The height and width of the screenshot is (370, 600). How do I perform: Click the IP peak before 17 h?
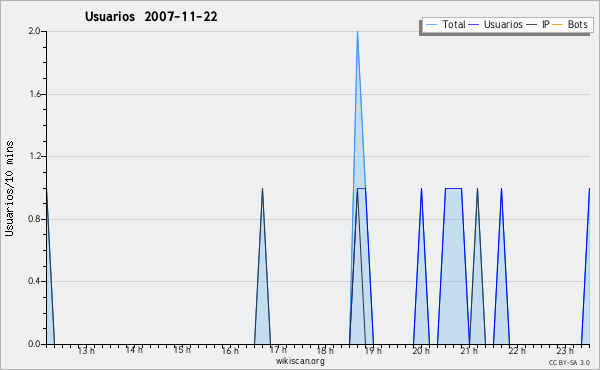[262, 189]
